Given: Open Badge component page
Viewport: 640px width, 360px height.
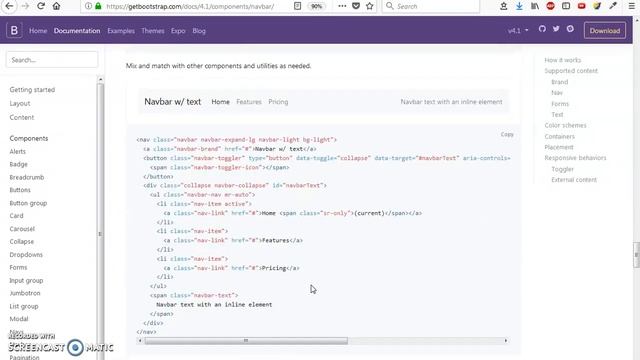Looking at the screenshot, I should [18, 164].
